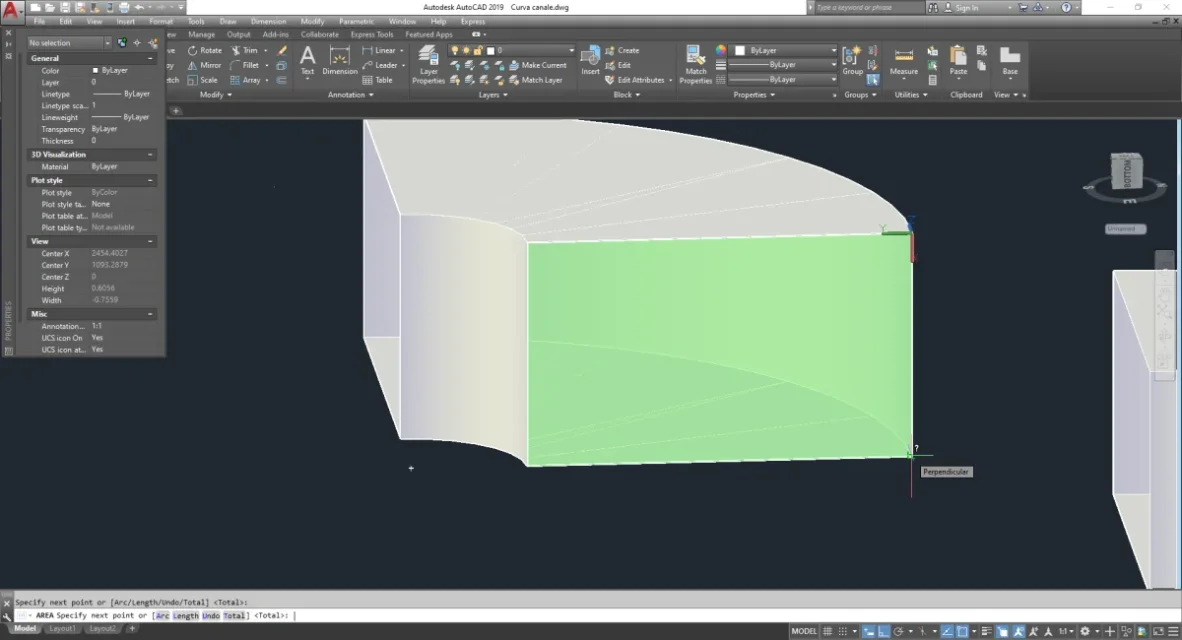Click the Erase tool icon
The image size is (1182, 640).
pyautogui.click(x=282, y=51)
